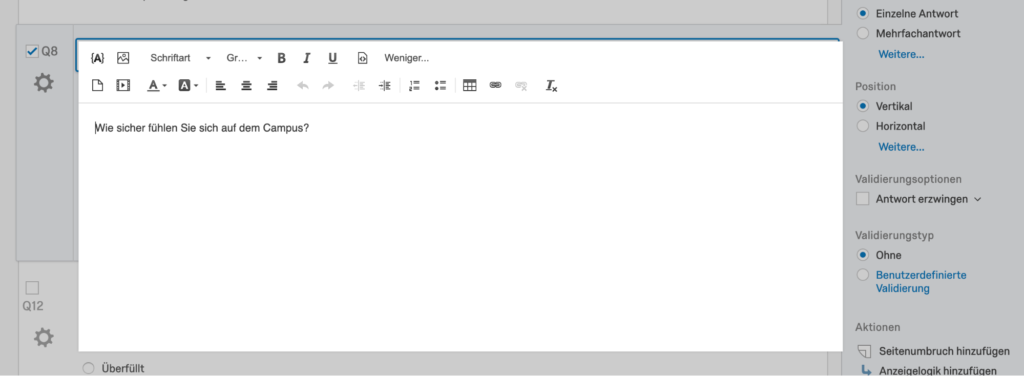1024x376 pixels.
Task: Open the Q12 settings gear
Action: [x=44, y=337]
